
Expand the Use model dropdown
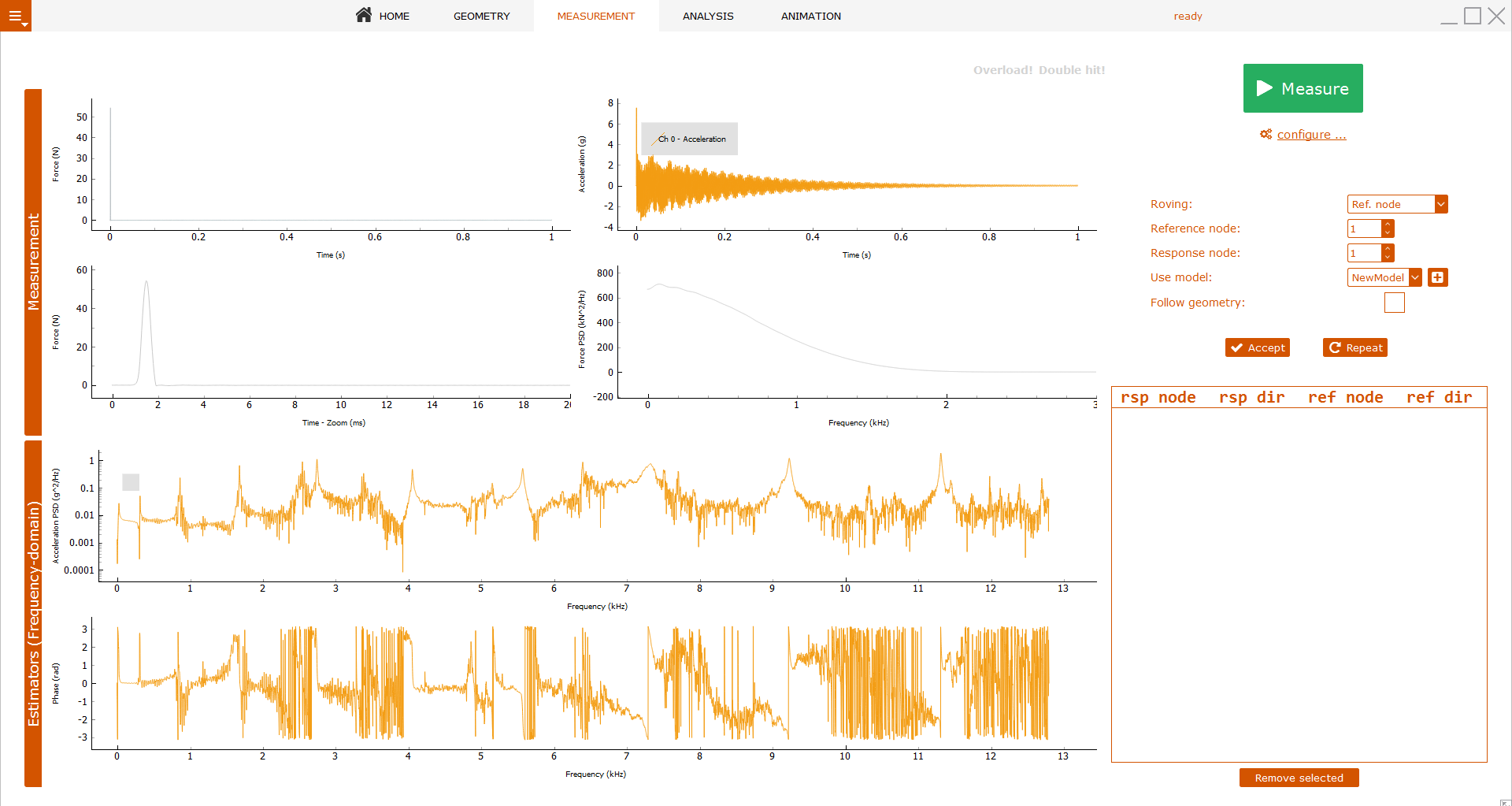(x=1415, y=277)
